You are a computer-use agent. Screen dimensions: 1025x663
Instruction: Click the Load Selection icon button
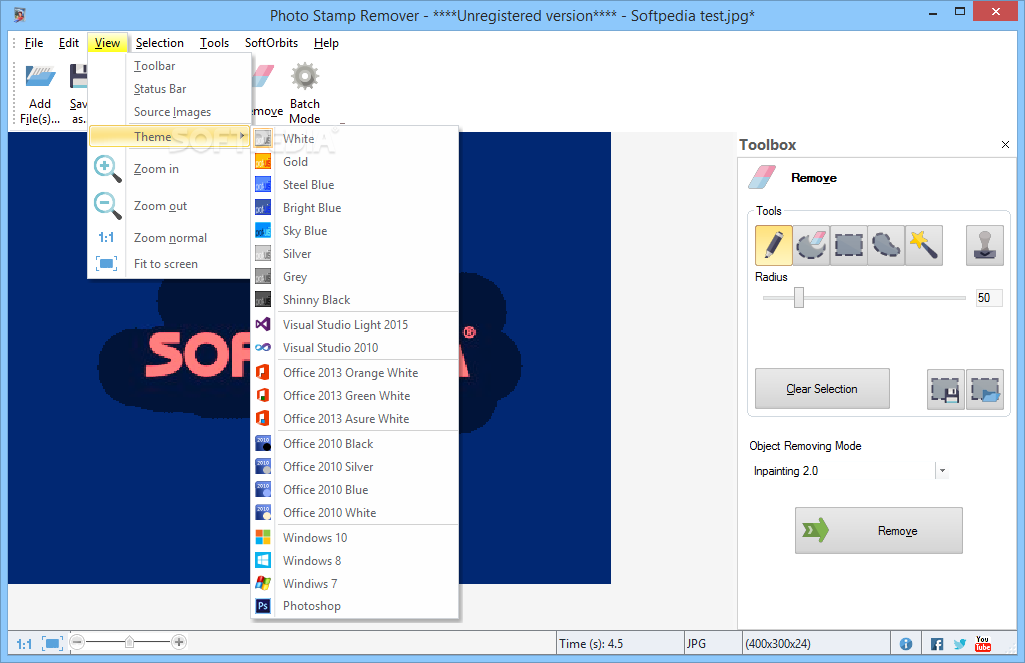984,390
